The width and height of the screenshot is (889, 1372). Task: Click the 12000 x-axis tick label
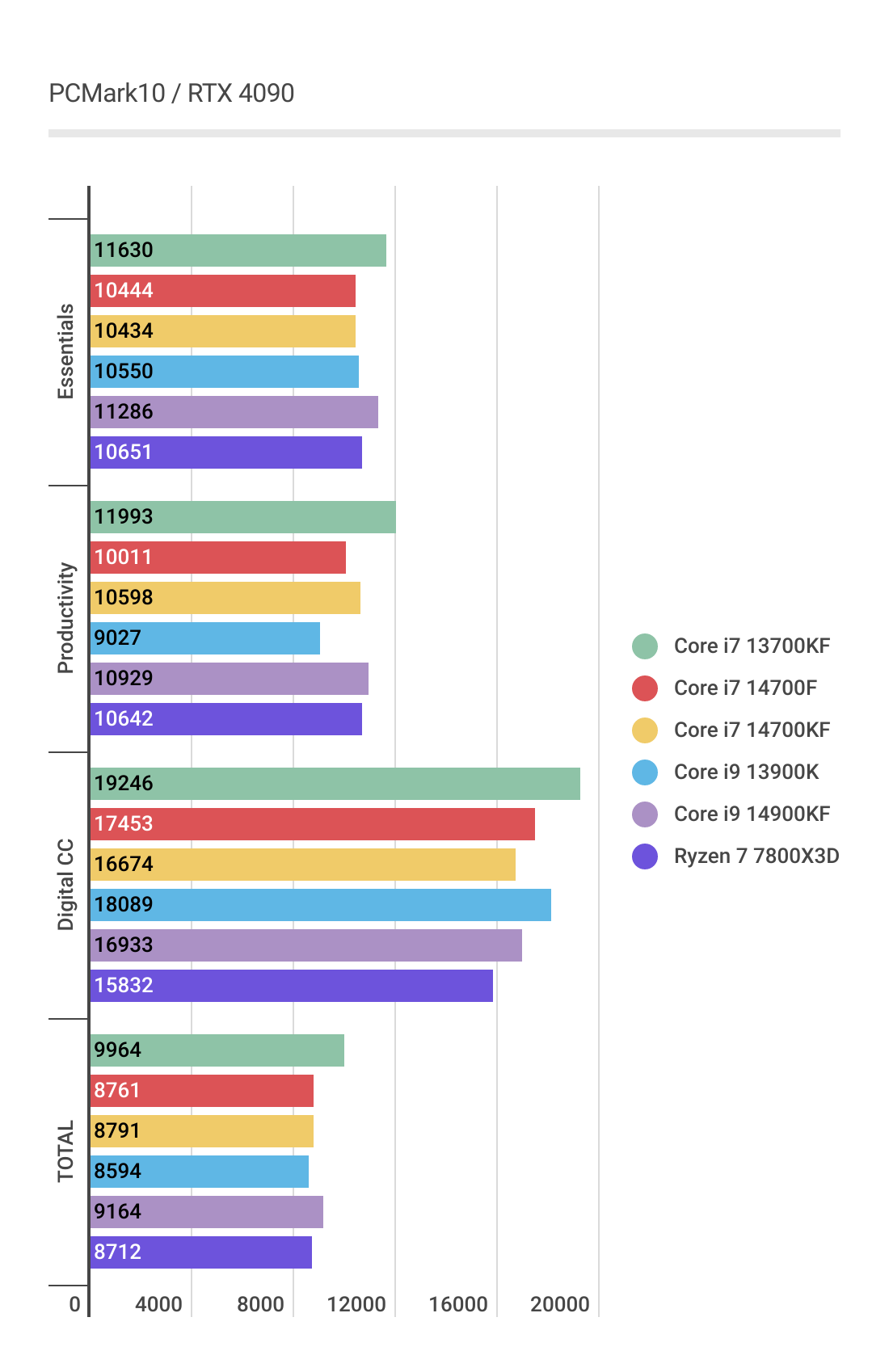356,1304
